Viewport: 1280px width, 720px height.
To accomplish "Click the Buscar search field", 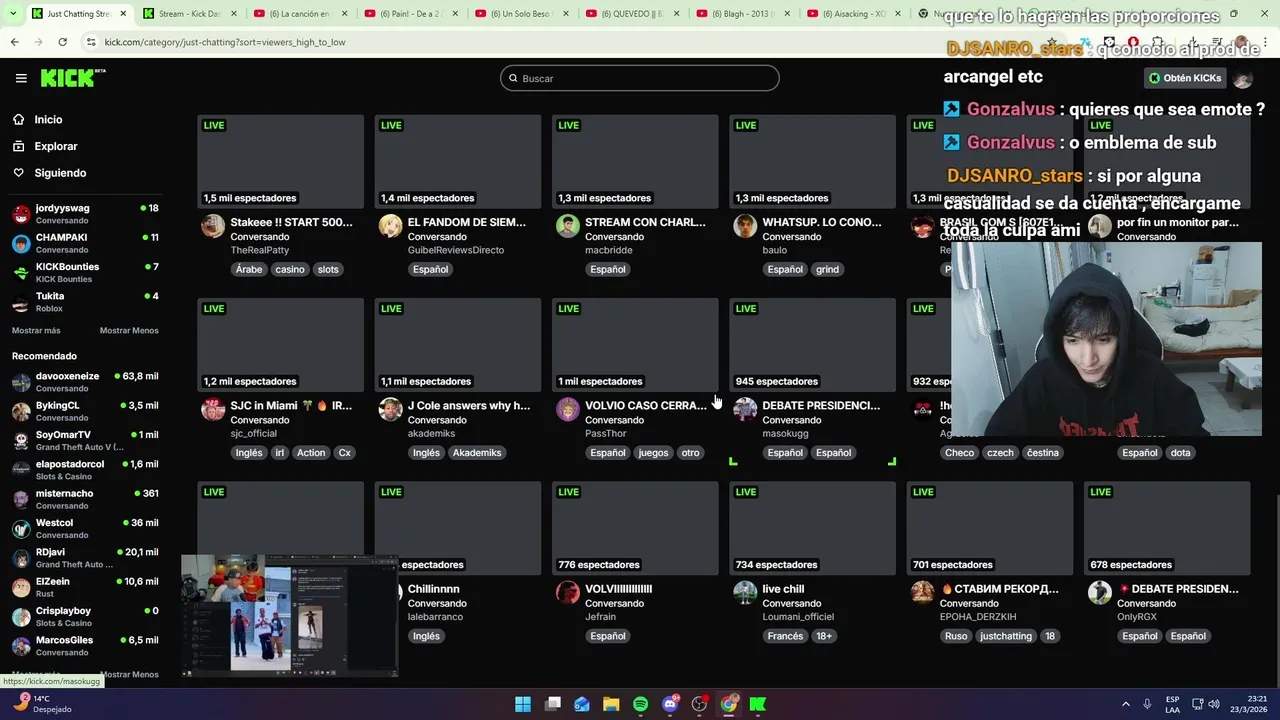I will pyautogui.click(x=640, y=78).
